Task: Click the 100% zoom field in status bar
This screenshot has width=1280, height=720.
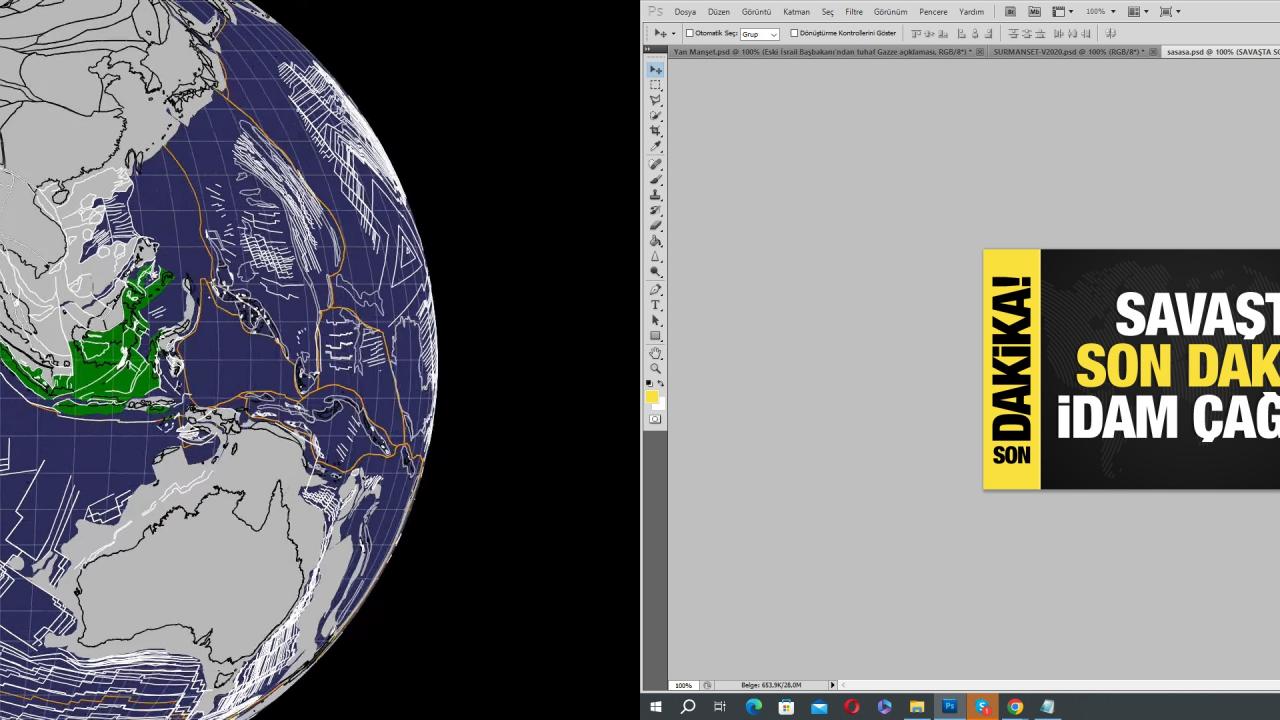Action: (683, 685)
